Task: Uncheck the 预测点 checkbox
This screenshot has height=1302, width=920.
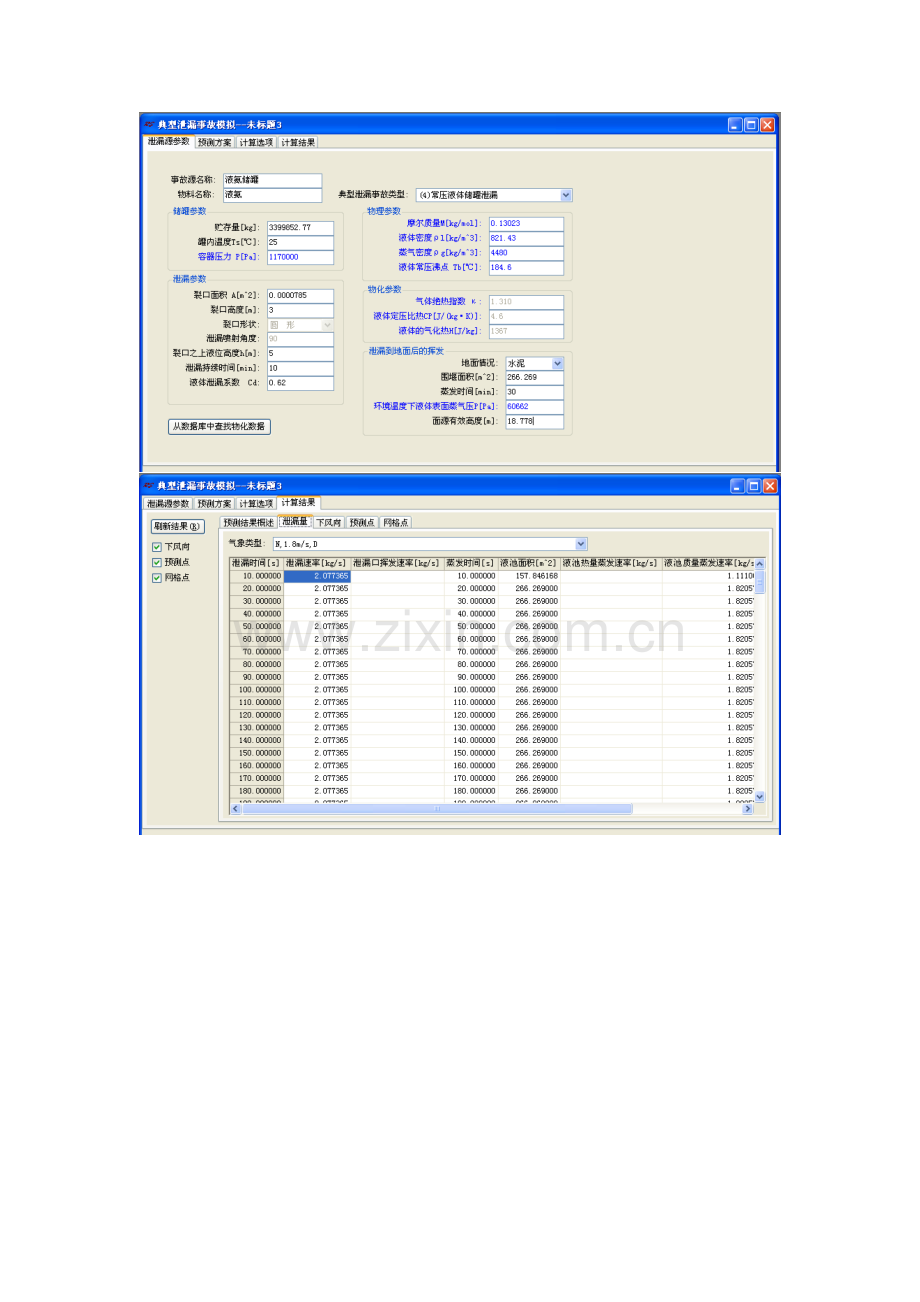Action: pos(156,562)
